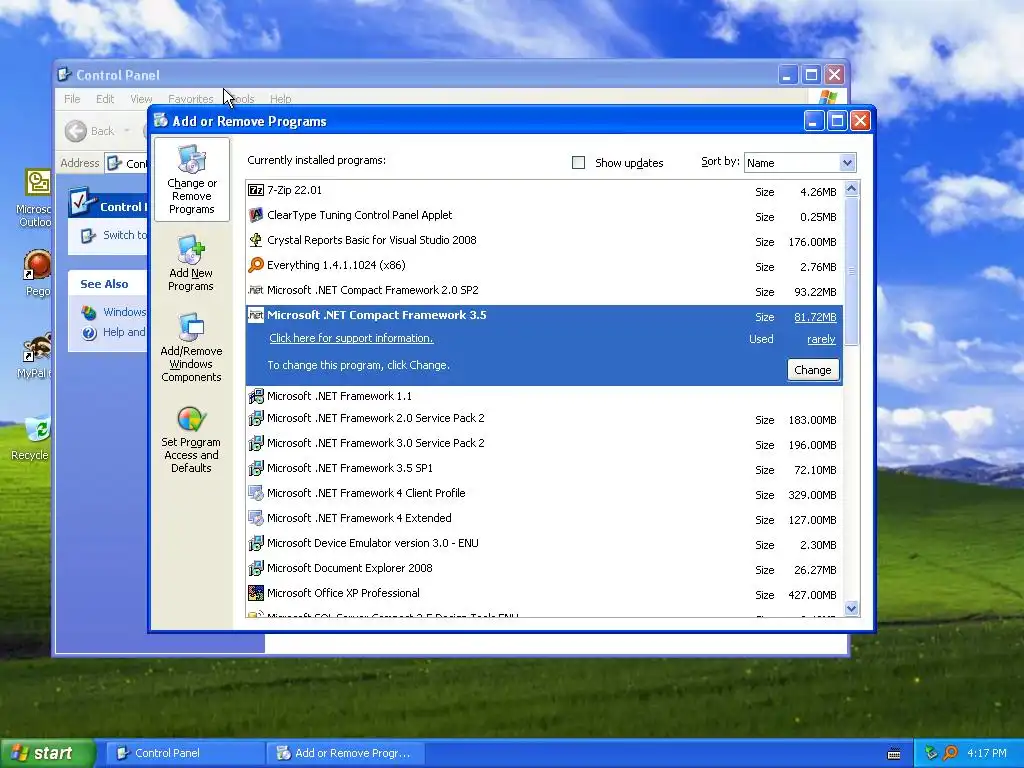Click the Change button for .NET Compact Framework 3.5
Viewport: 1024px width, 768px height.
(812, 370)
